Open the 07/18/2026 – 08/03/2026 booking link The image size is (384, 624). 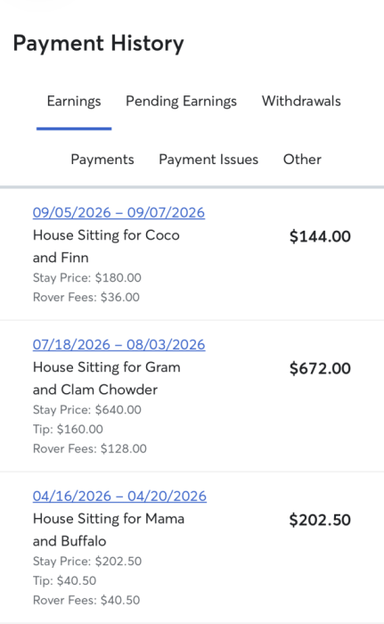pyautogui.click(x=119, y=344)
